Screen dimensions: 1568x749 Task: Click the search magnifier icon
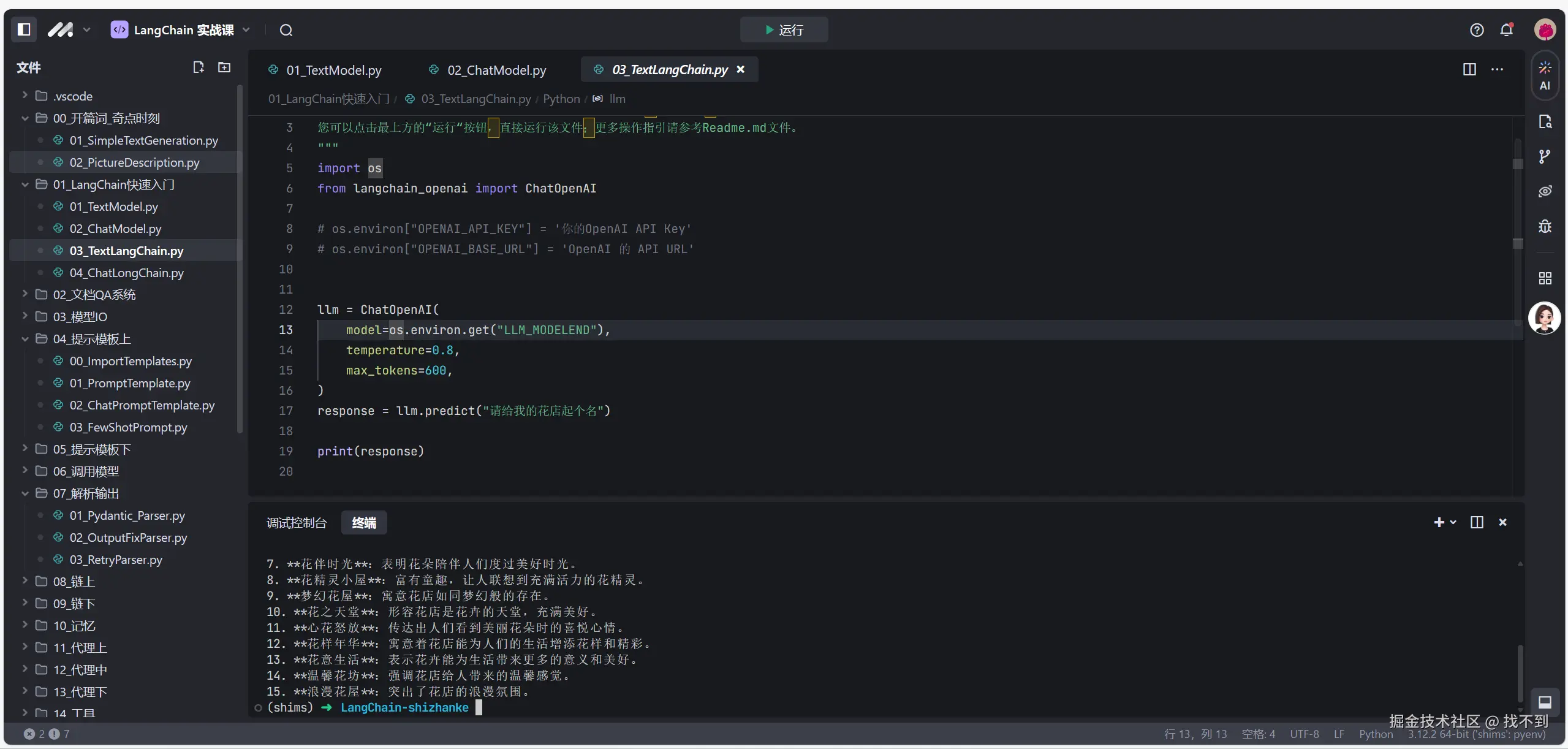pyautogui.click(x=286, y=30)
